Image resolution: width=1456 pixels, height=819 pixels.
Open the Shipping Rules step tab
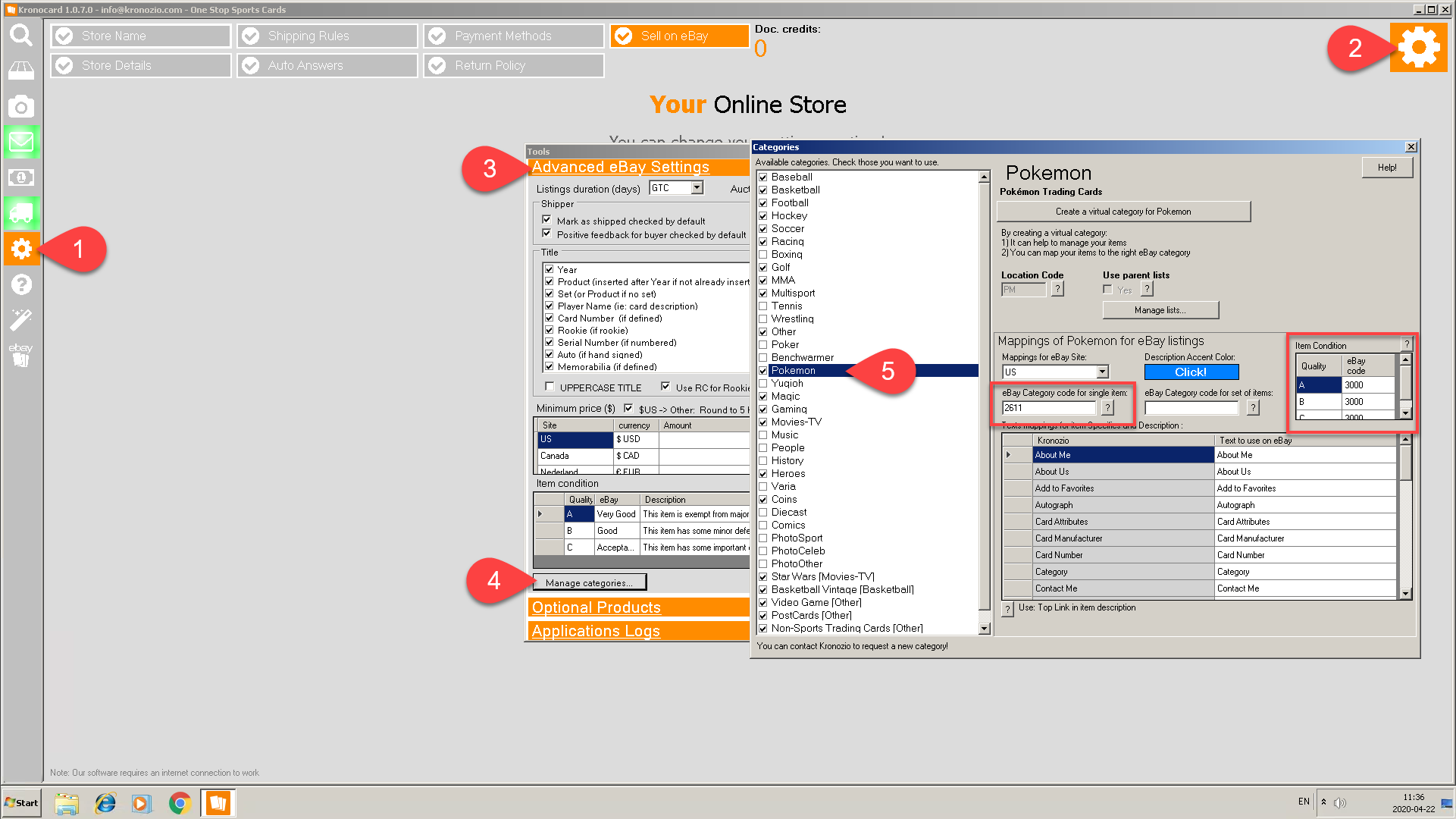point(327,36)
